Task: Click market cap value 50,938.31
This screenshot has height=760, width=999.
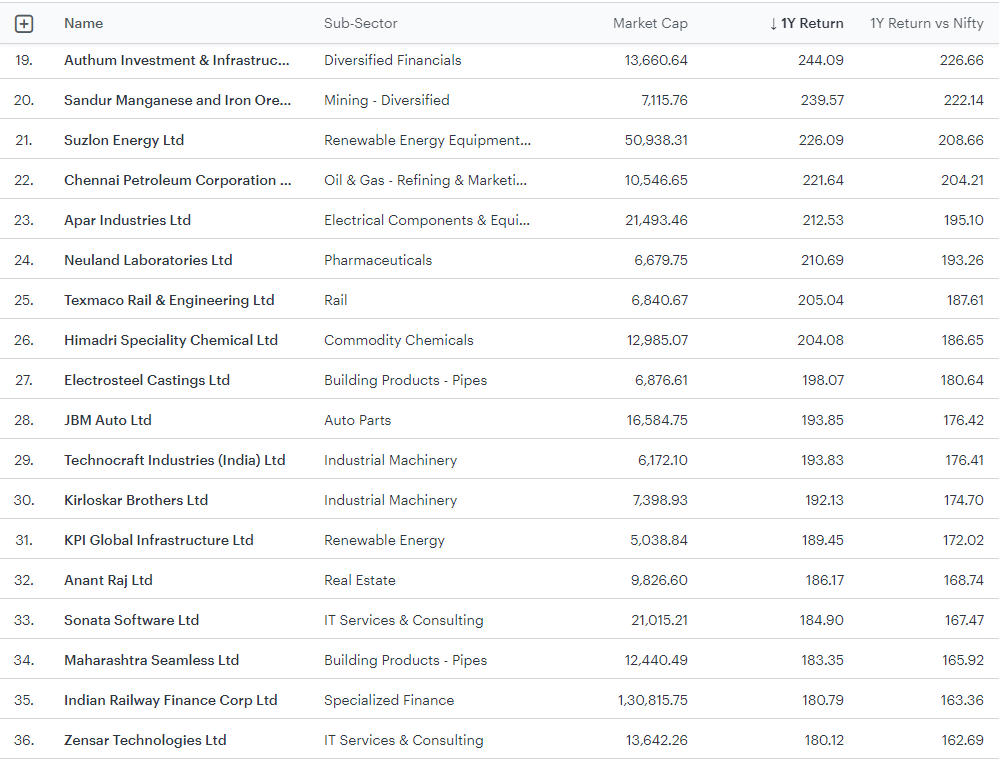Action: (656, 141)
